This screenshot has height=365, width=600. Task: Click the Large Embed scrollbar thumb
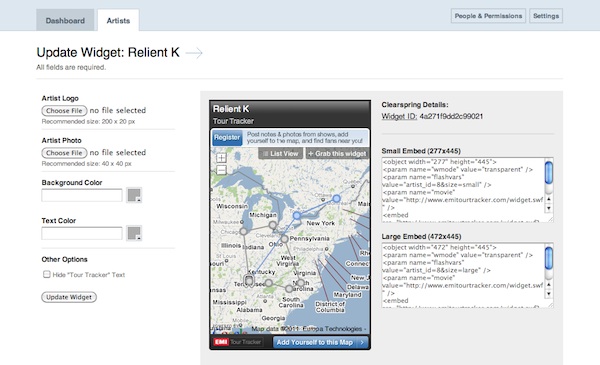tap(549, 258)
